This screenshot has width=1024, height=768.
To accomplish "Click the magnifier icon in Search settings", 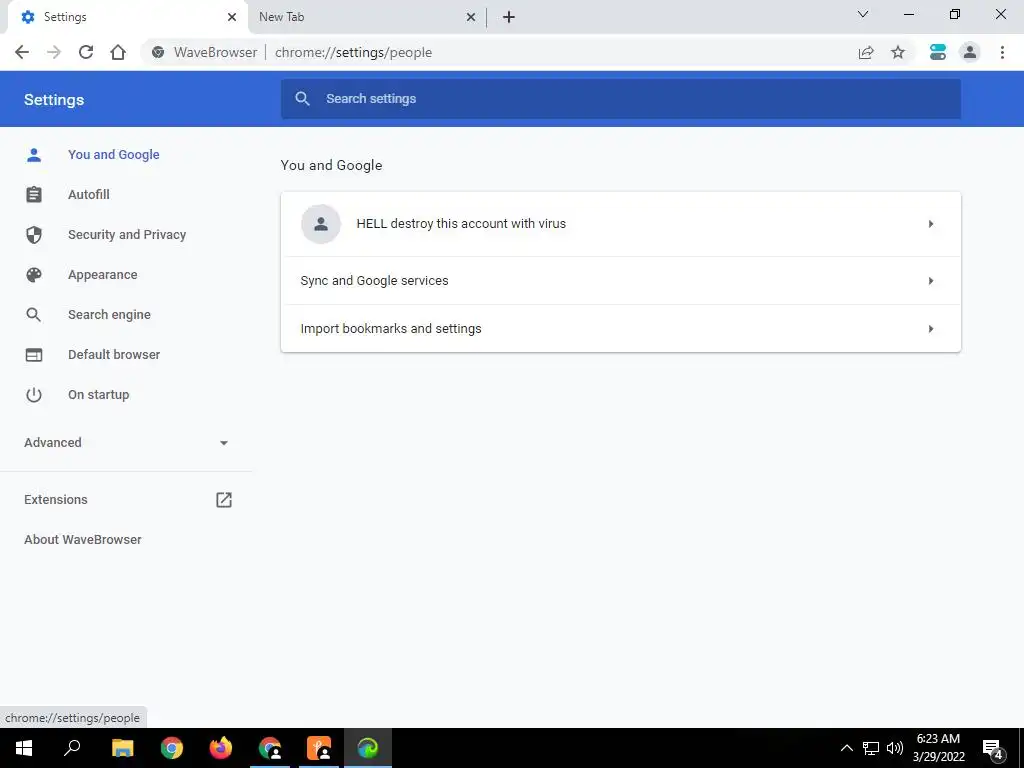I will pyautogui.click(x=302, y=99).
